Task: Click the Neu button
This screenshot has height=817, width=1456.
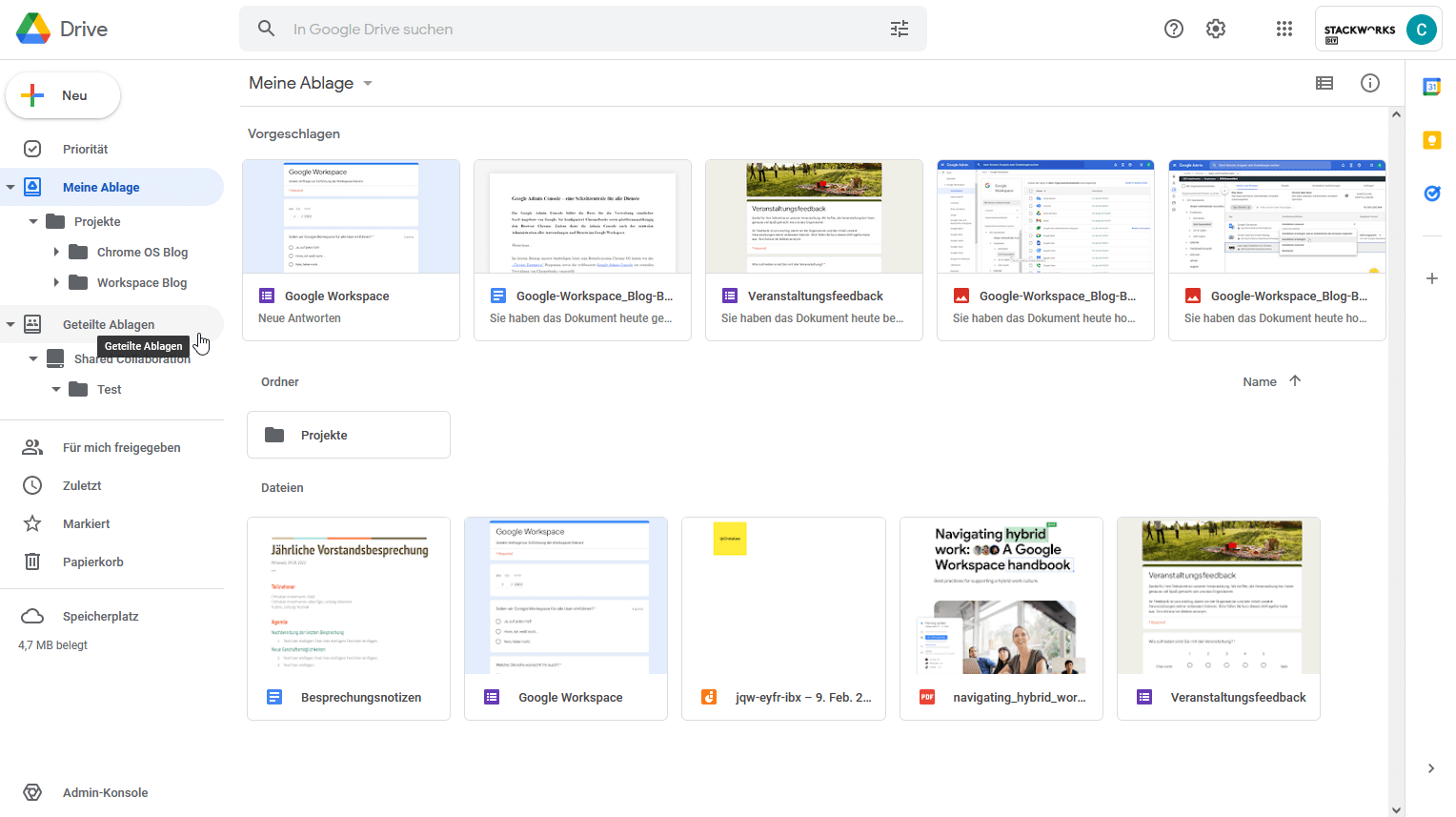Action: 63,95
